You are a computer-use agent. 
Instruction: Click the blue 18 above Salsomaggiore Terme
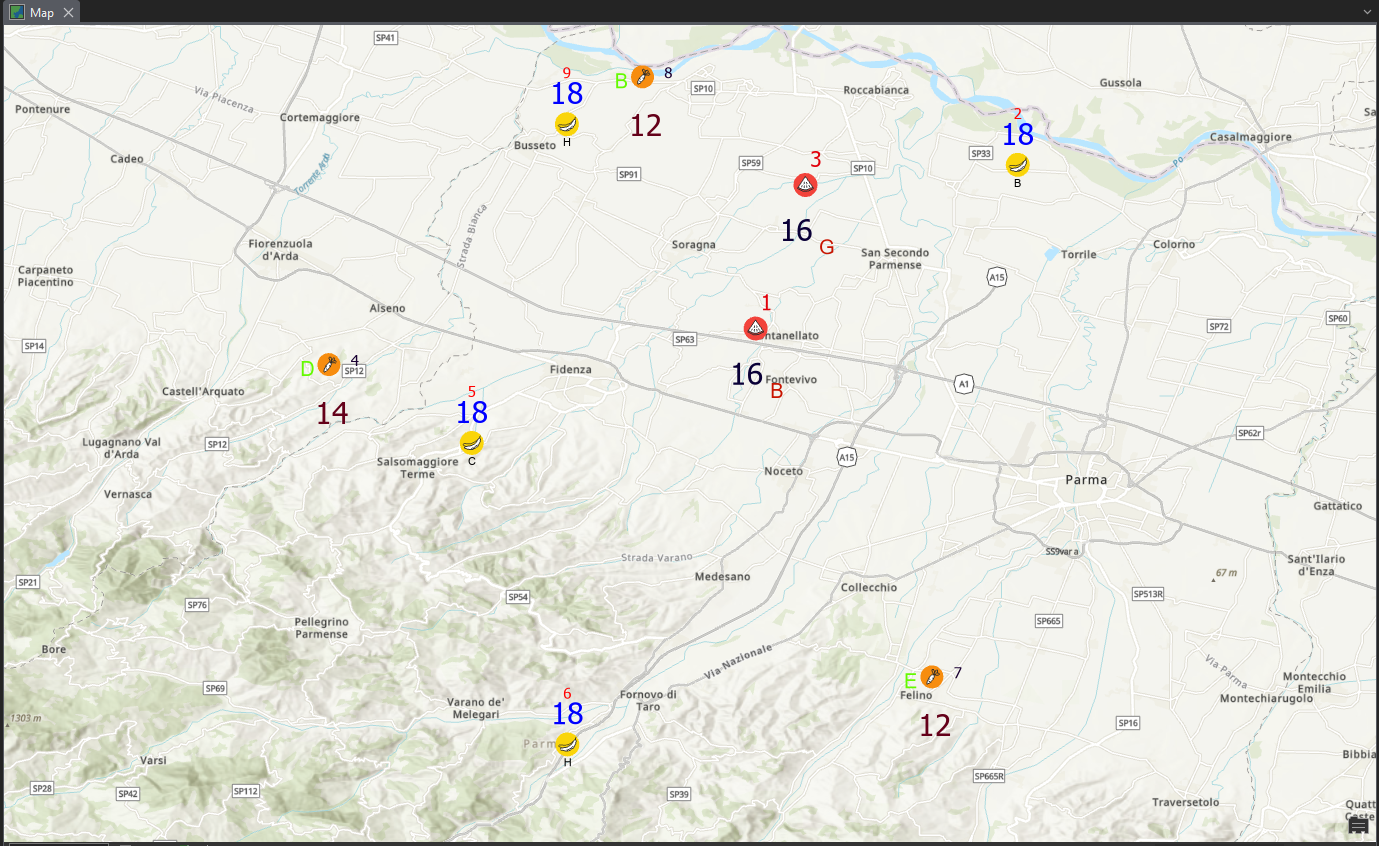point(470,411)
